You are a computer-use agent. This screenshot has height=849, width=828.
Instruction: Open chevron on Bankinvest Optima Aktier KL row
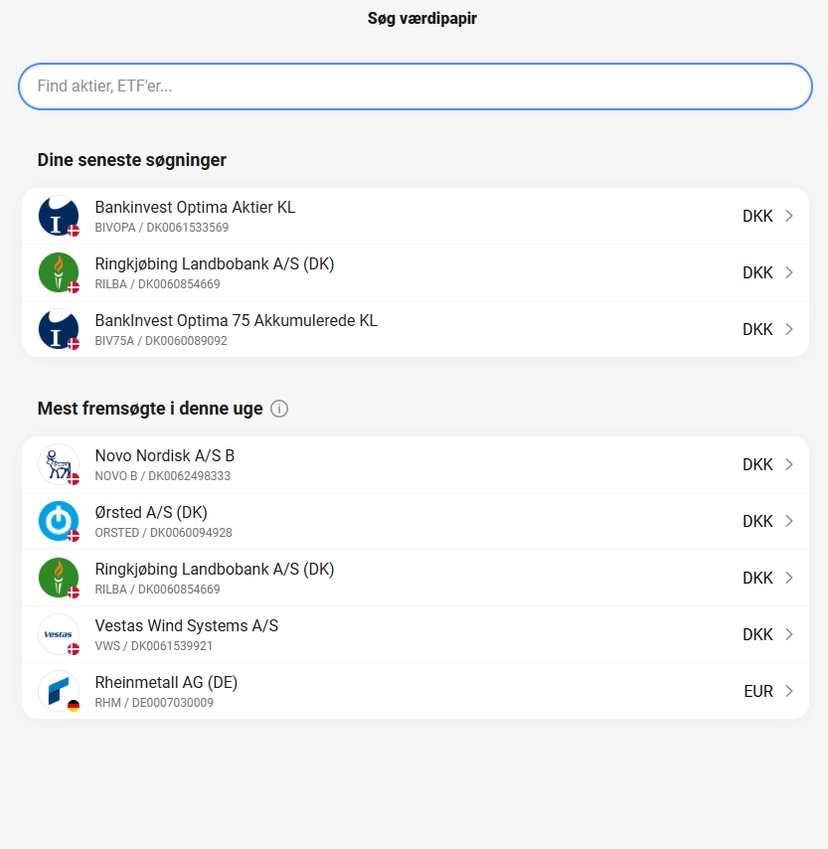pyautogui.click(x=789, y=216)
